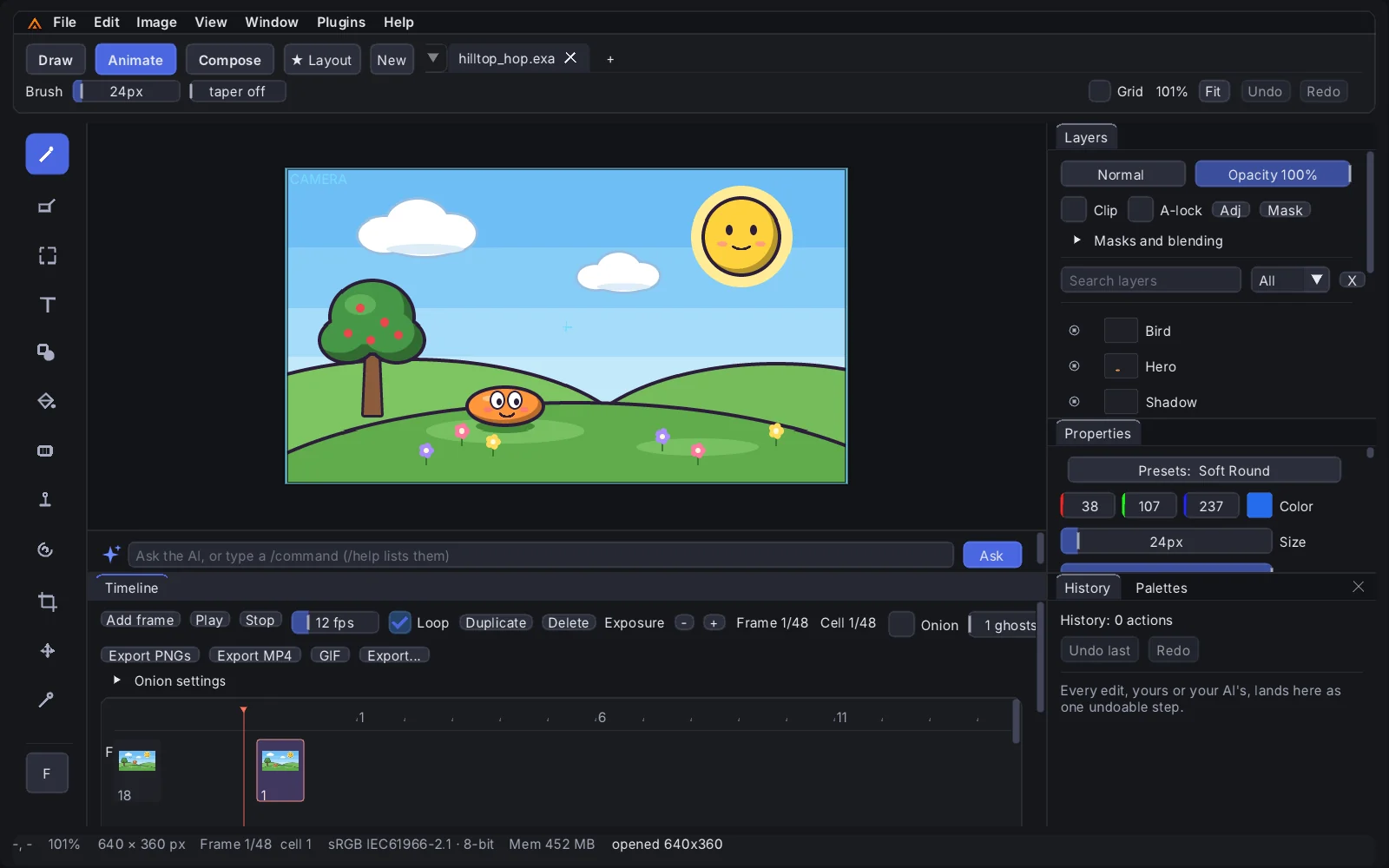Decrease exposure with the minus button

(x=684, y=622)
